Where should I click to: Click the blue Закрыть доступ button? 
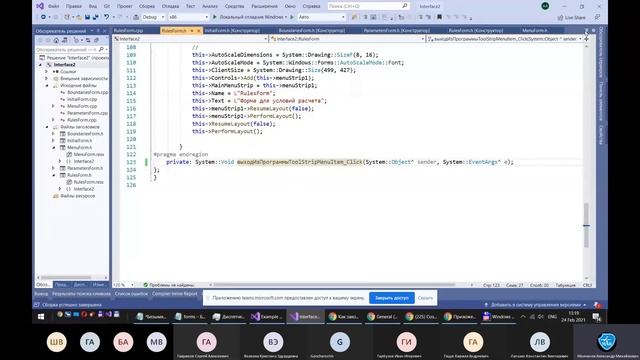[392, 298]
